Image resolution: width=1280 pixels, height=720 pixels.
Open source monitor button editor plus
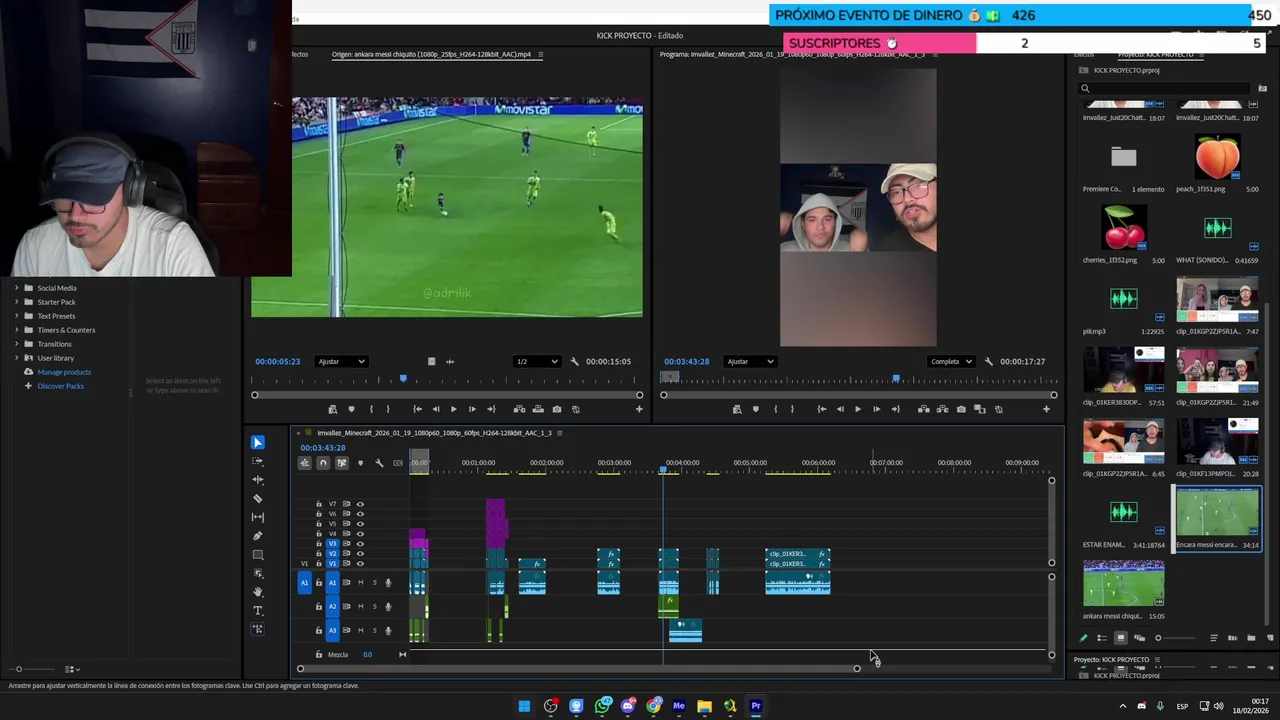click(x=639, y=409)
